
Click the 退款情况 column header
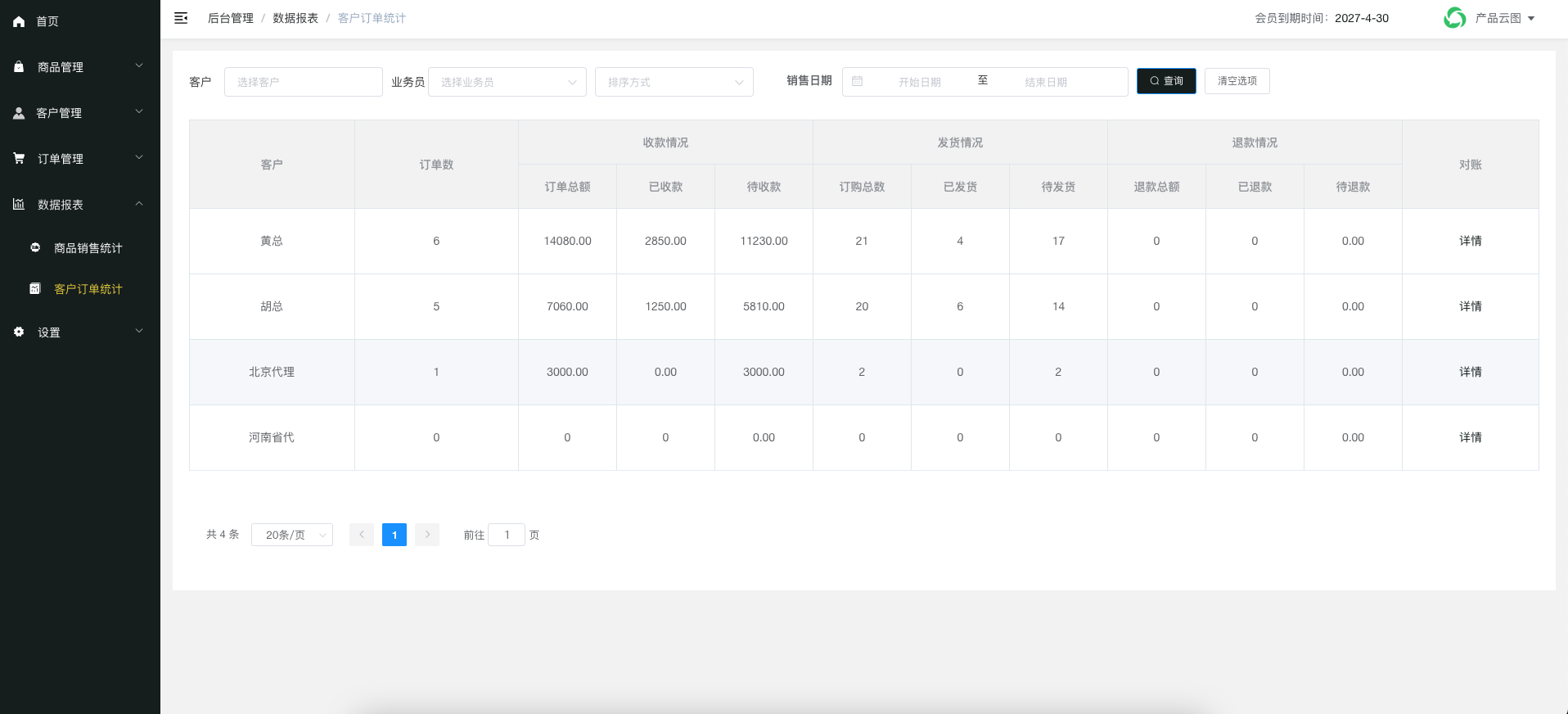click(x=1255, y=142)
